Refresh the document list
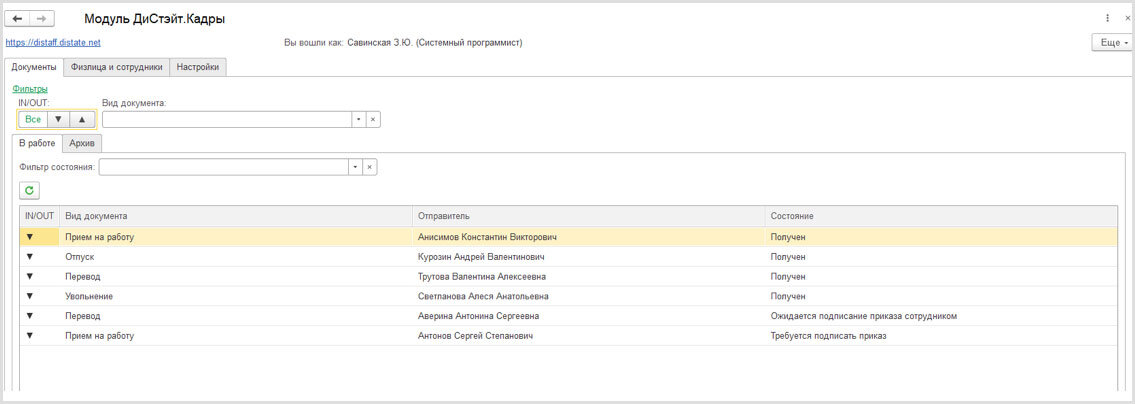1135x404 pixels. (29, 190)
